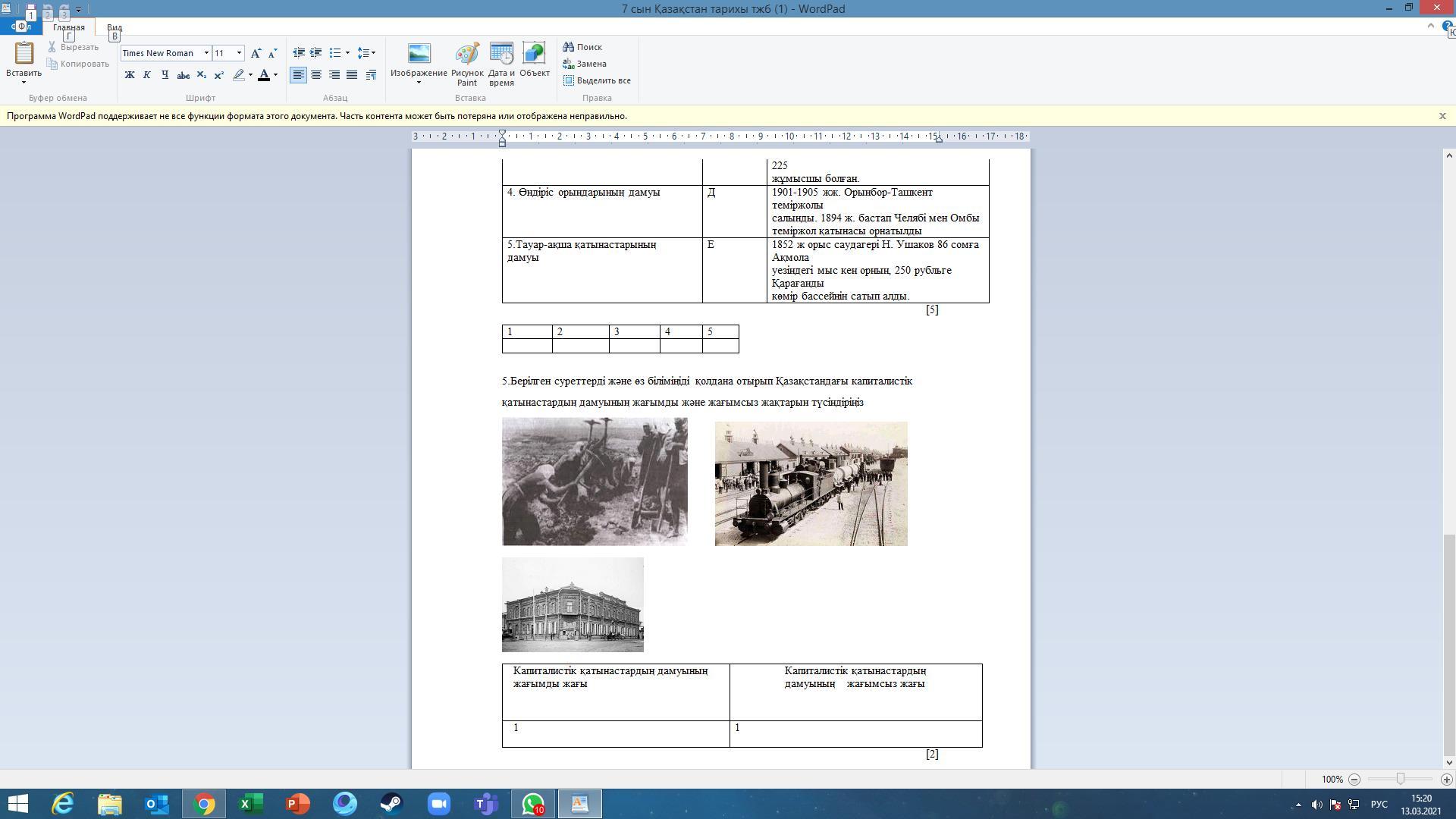Decrease paragraph indent
The image size is (1456, 819).
pyautogui.click(x=299, y=53)
